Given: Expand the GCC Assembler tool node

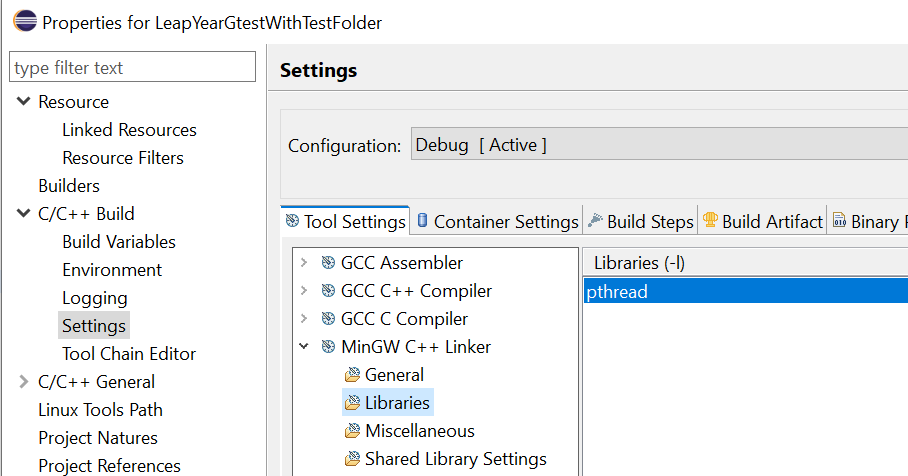Looking at the screenshot, I should pyautogui.click(x=304, y=263).
